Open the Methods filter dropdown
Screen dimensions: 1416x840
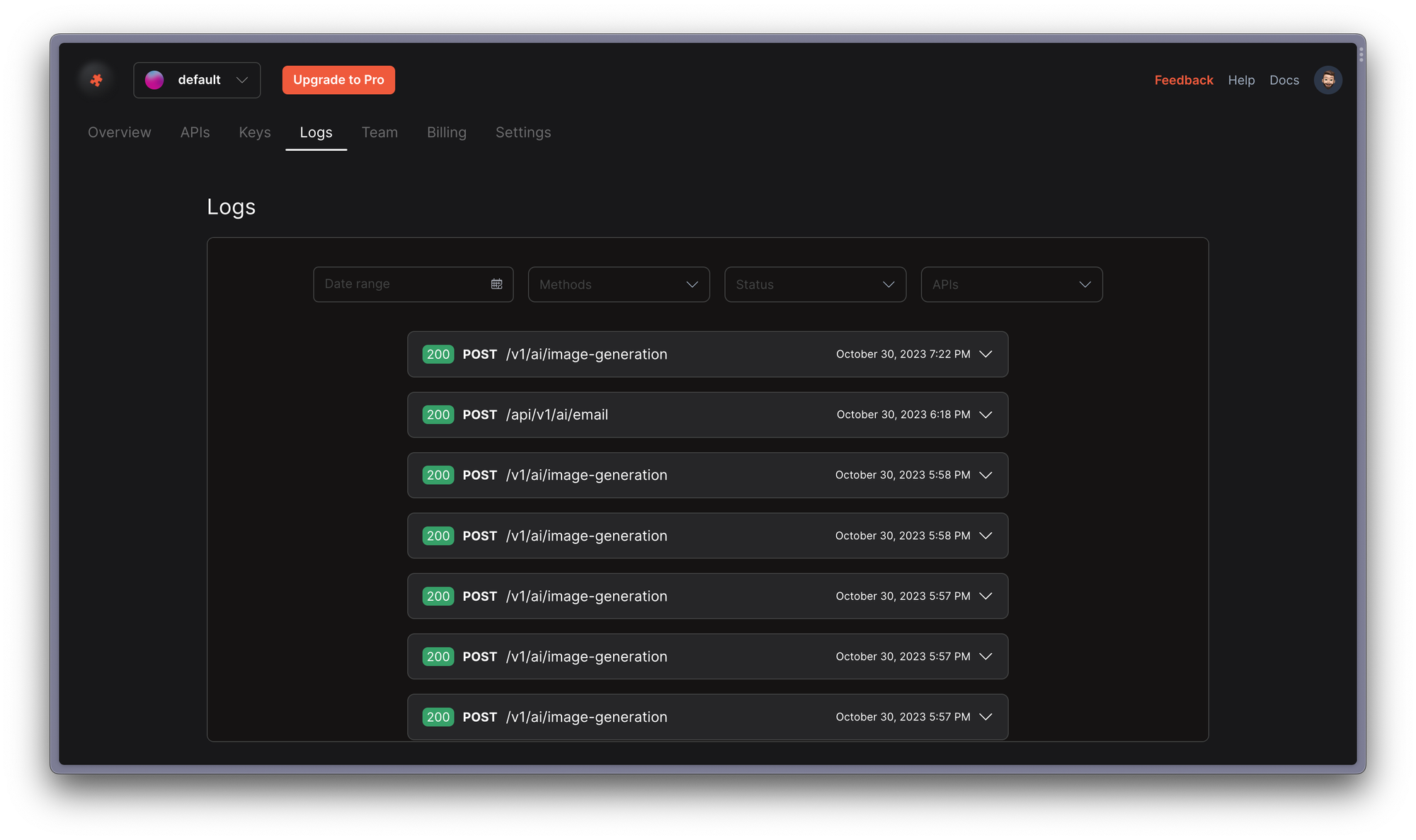tap(619, 284)
